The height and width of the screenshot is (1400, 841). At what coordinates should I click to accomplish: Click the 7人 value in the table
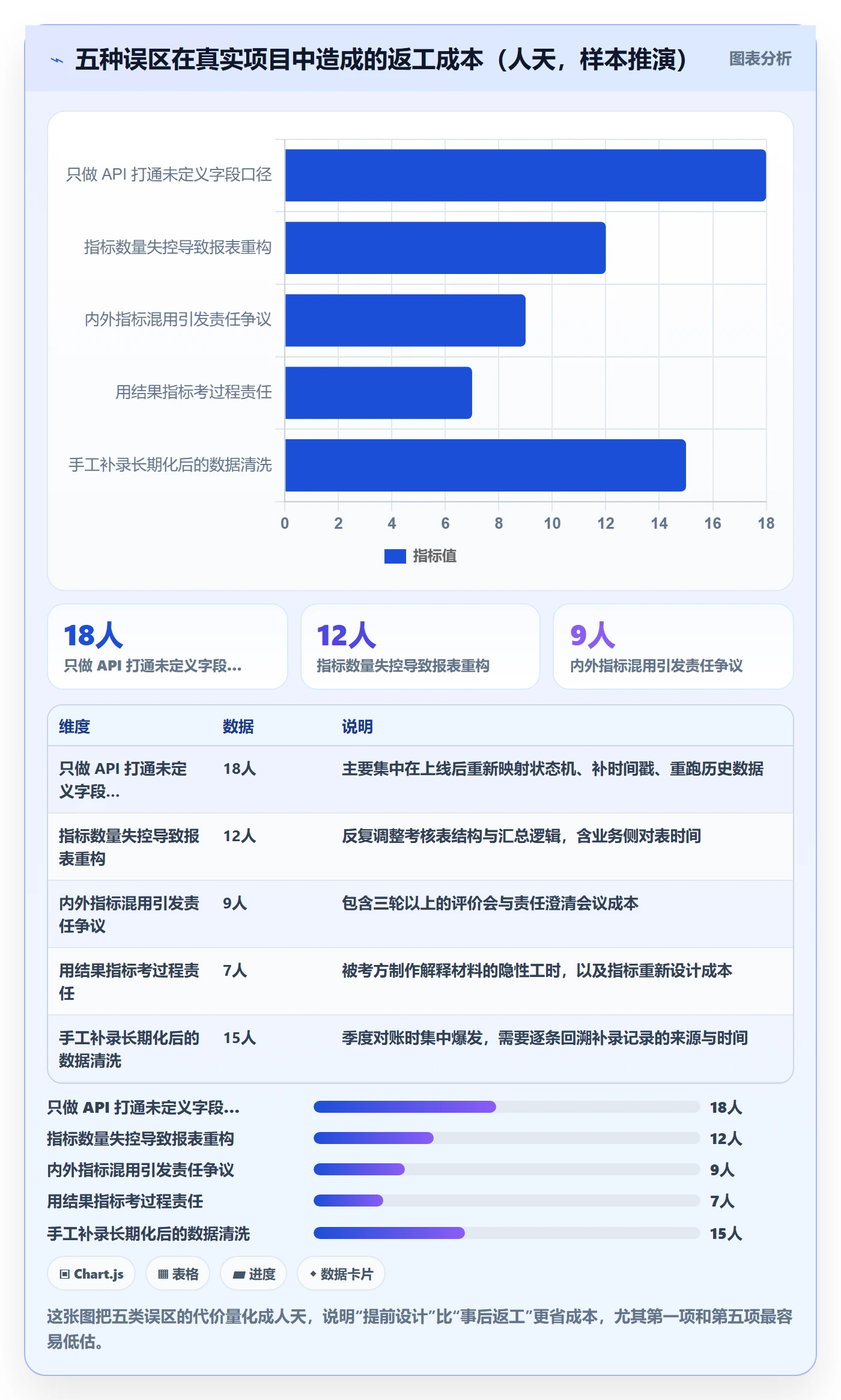point(235,970)
